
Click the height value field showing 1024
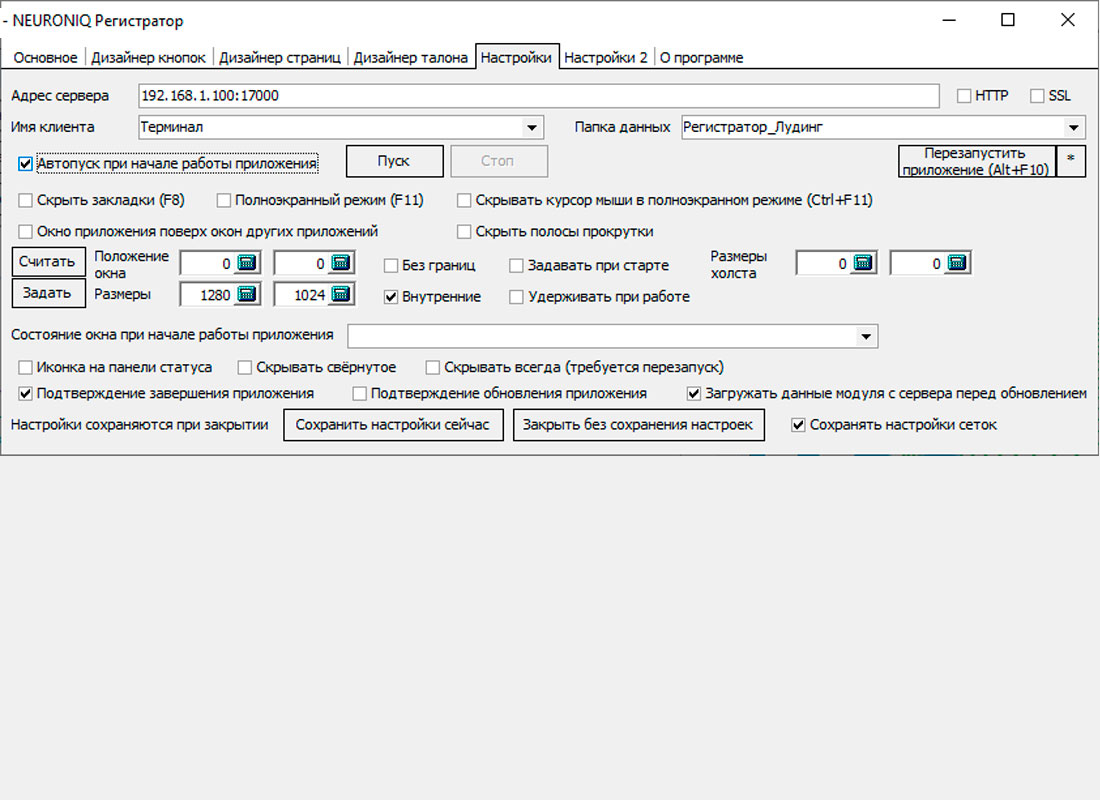pos(302,295)
